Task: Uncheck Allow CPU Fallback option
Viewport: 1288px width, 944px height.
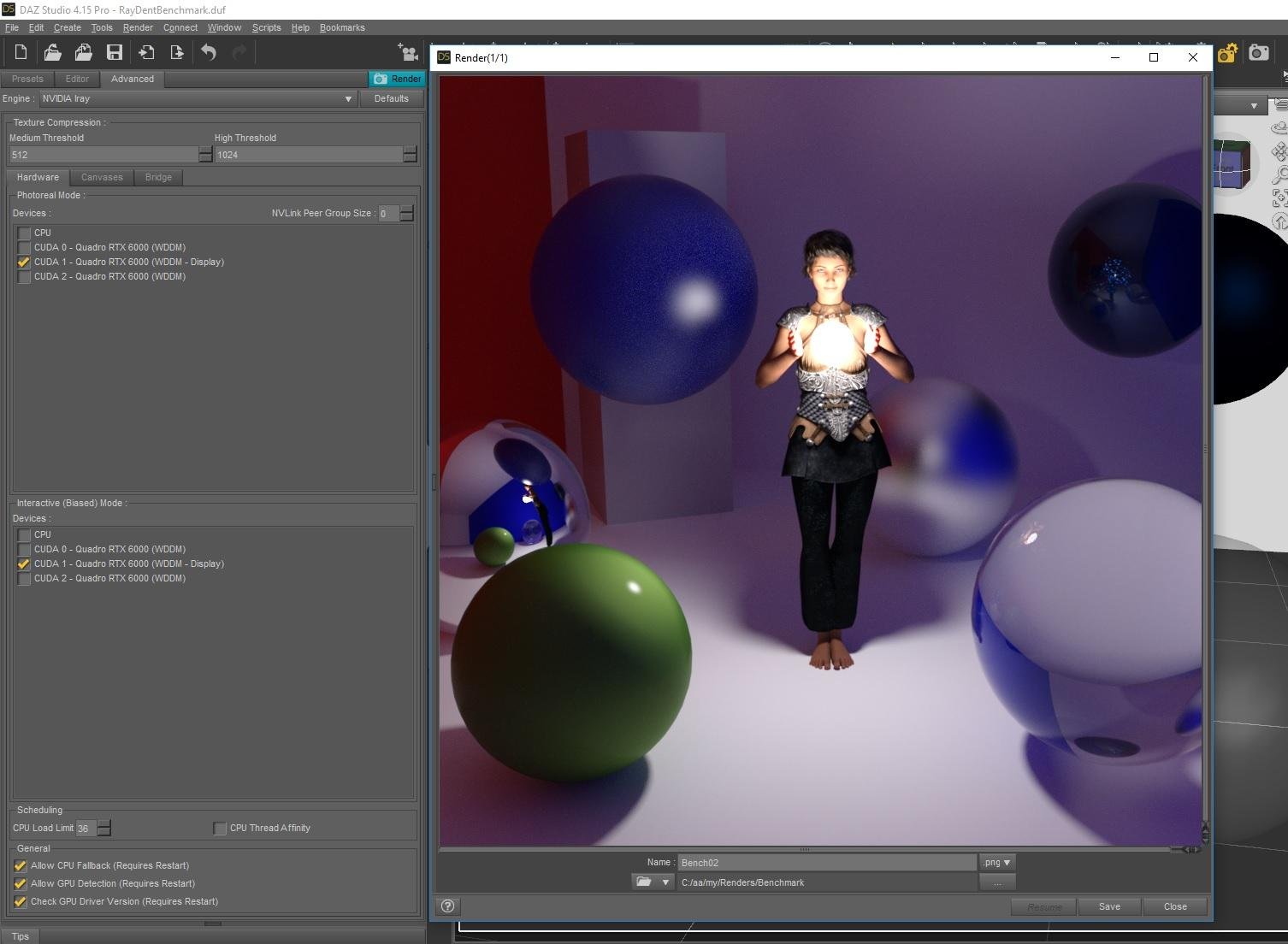Action: 21,865
